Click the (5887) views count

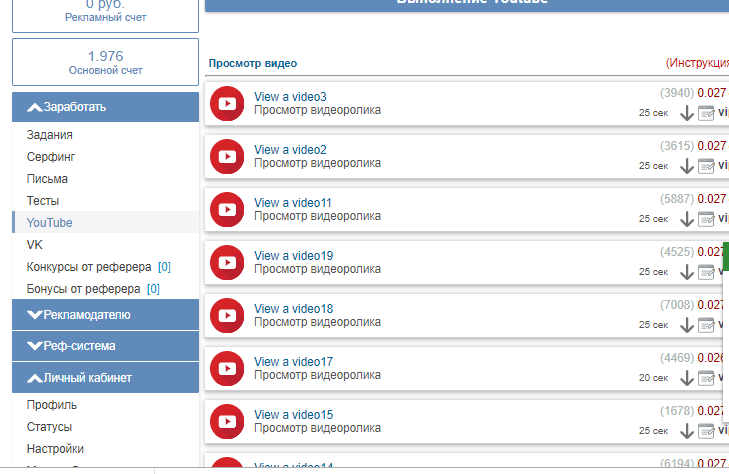point(677,199)
